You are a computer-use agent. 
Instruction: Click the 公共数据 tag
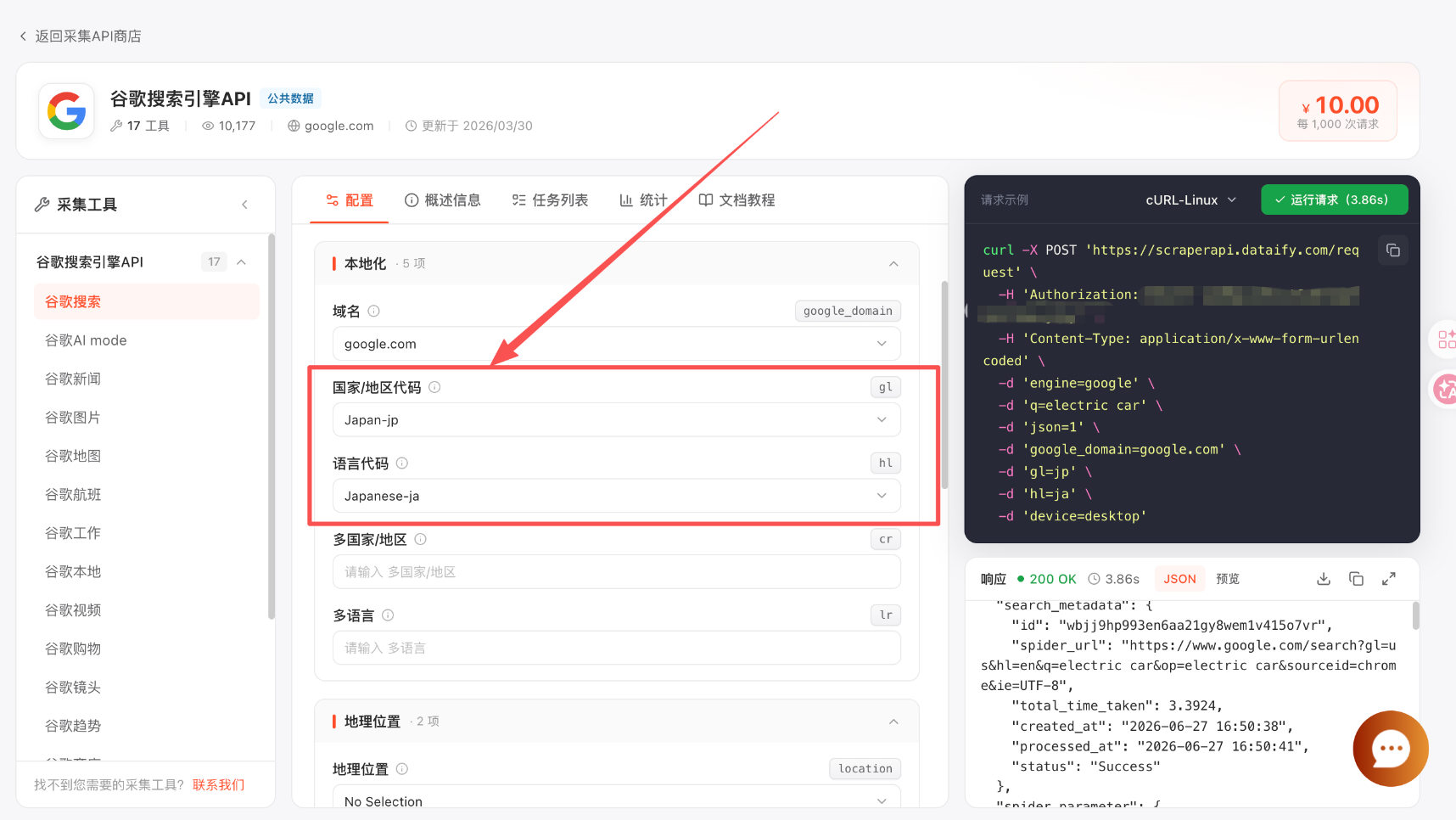290,98
